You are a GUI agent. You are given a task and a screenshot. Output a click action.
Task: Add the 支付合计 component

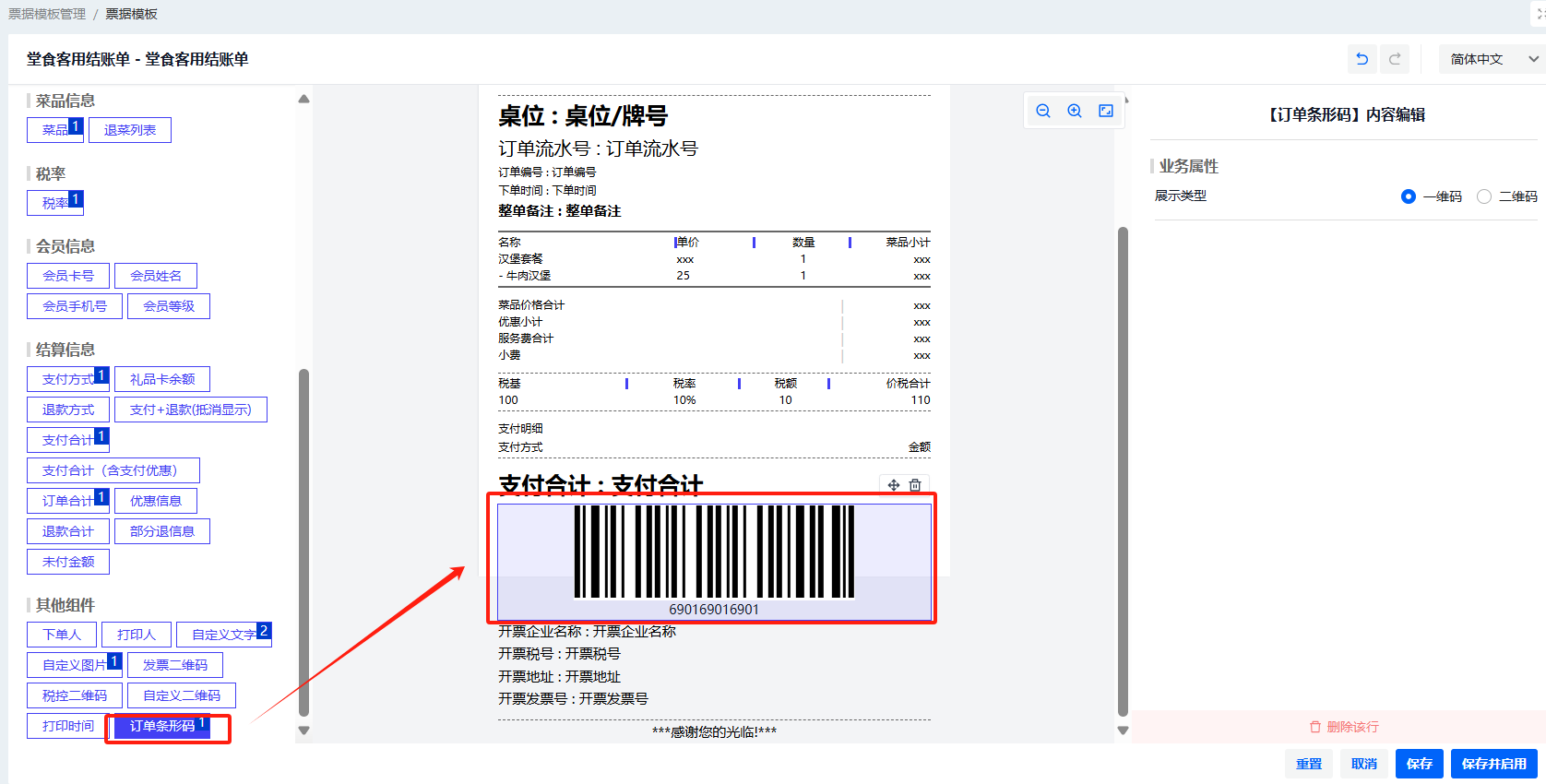(68, 440)
